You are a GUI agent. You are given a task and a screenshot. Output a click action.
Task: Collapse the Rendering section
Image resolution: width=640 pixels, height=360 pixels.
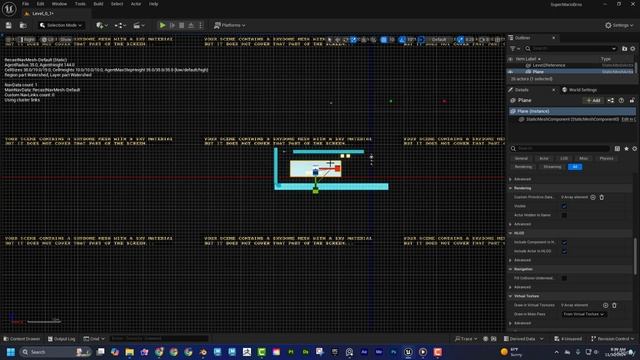pyautogui.click(x=511, y=188)
